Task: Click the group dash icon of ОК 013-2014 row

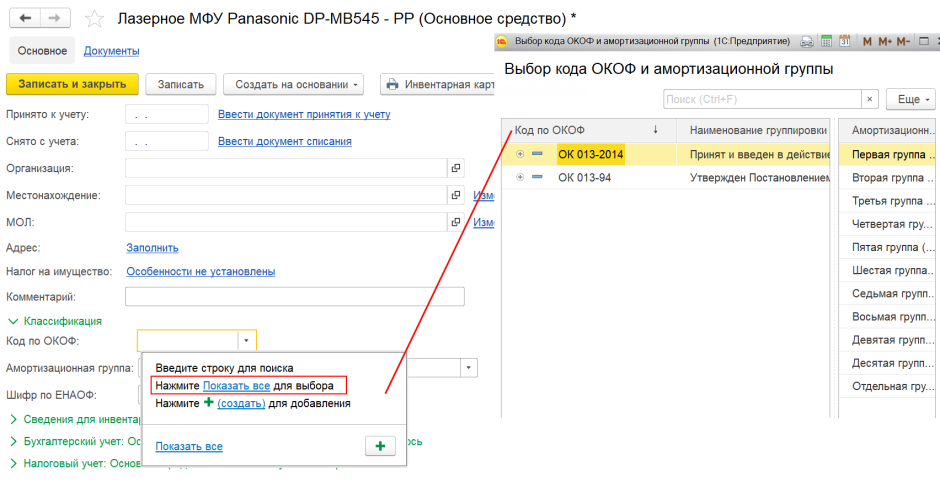Action: (537, 154)
